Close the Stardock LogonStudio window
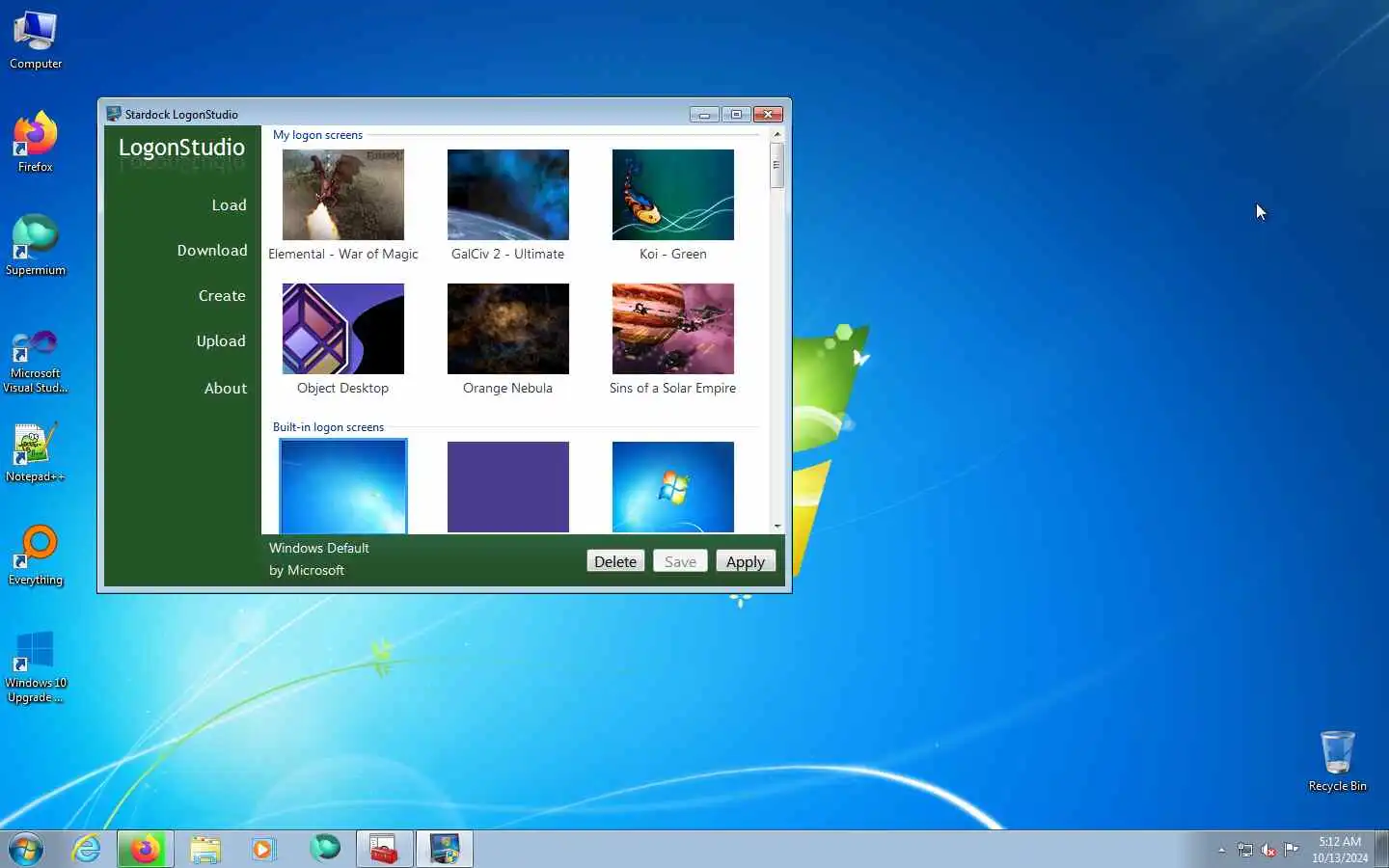 point(768,114)
